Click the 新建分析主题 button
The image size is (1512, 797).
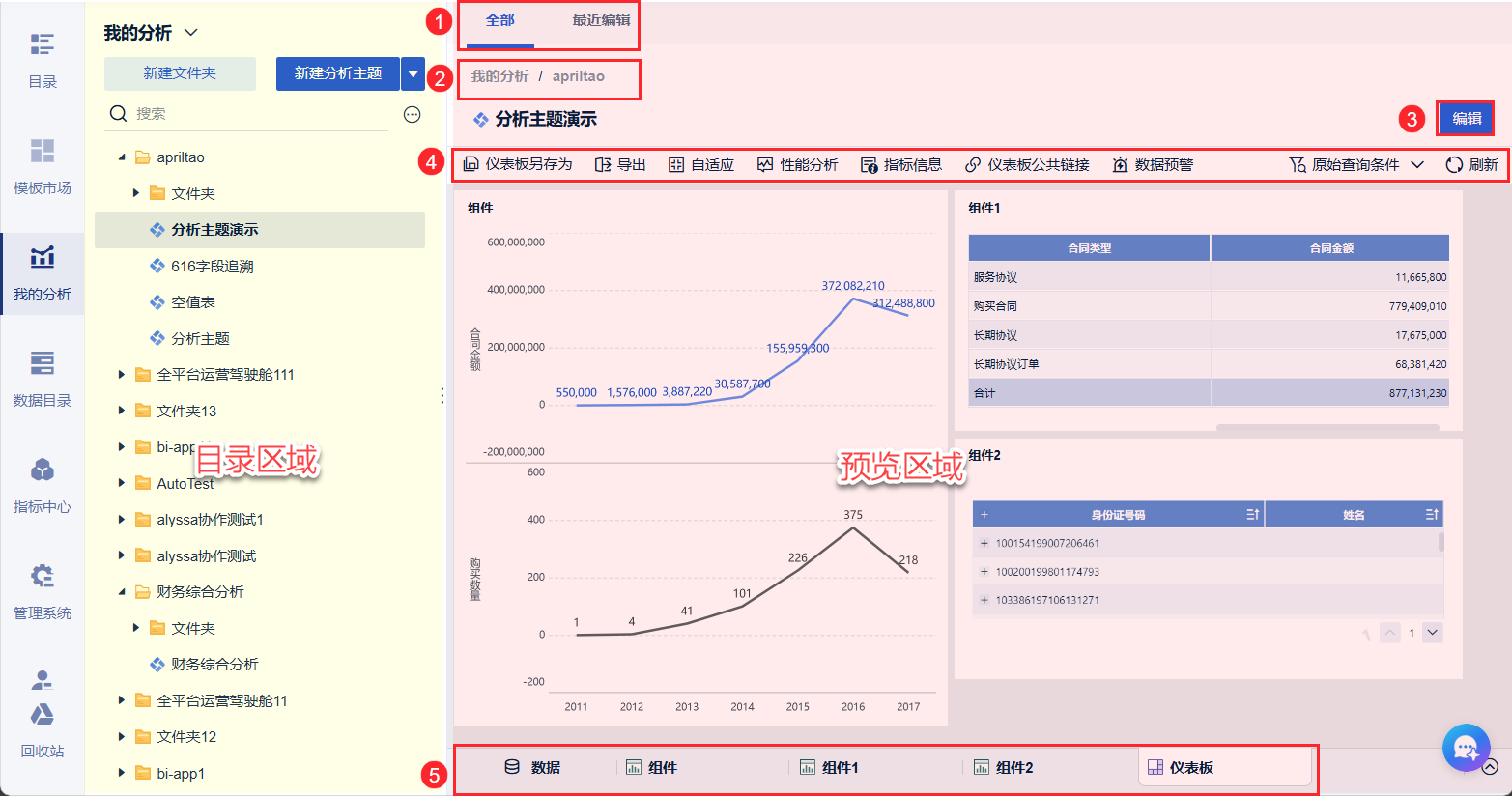coord(338,73)
